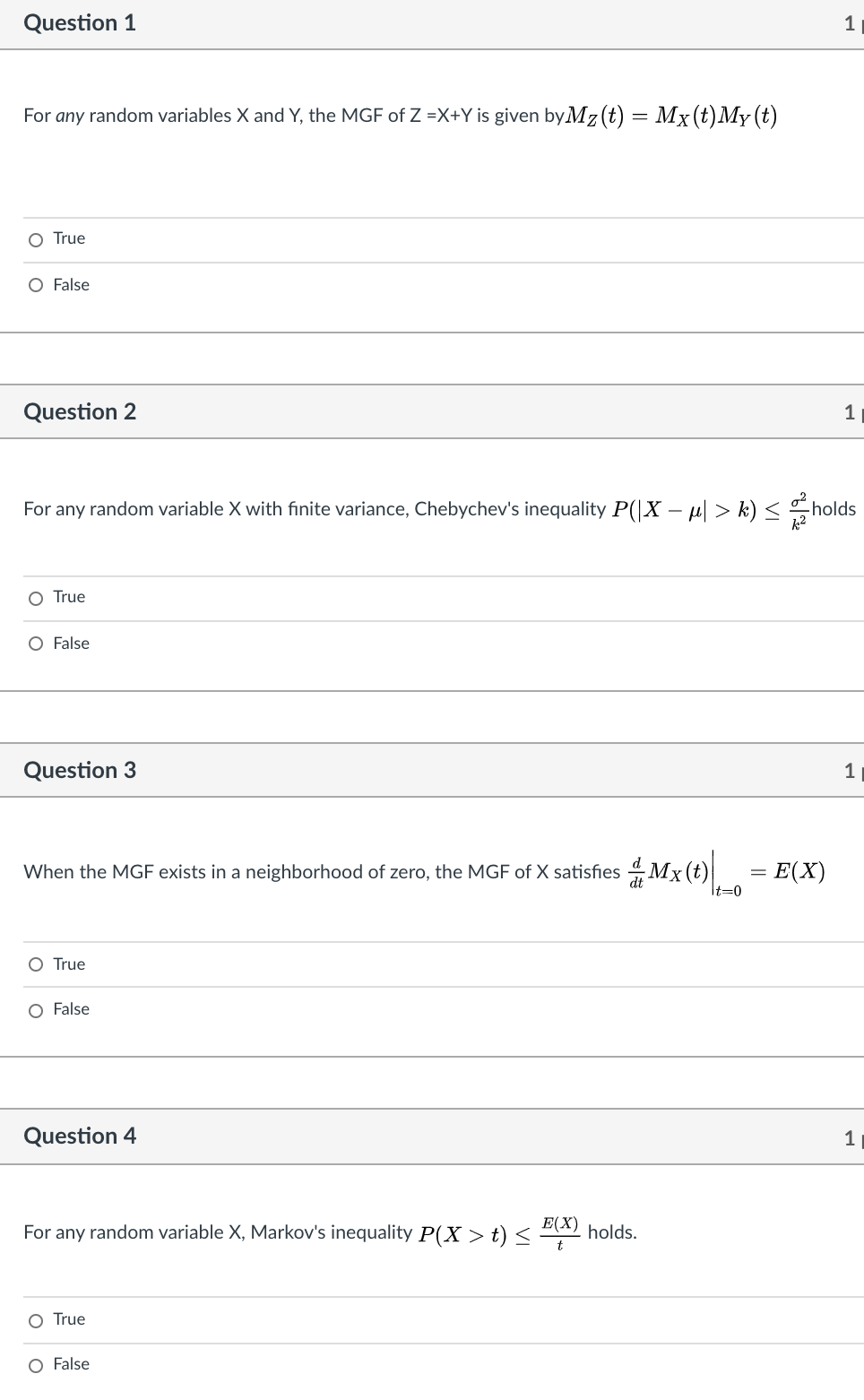Select True for Question 1
The height and width of the screenshot is (1400, 864).
coord(36,239)
